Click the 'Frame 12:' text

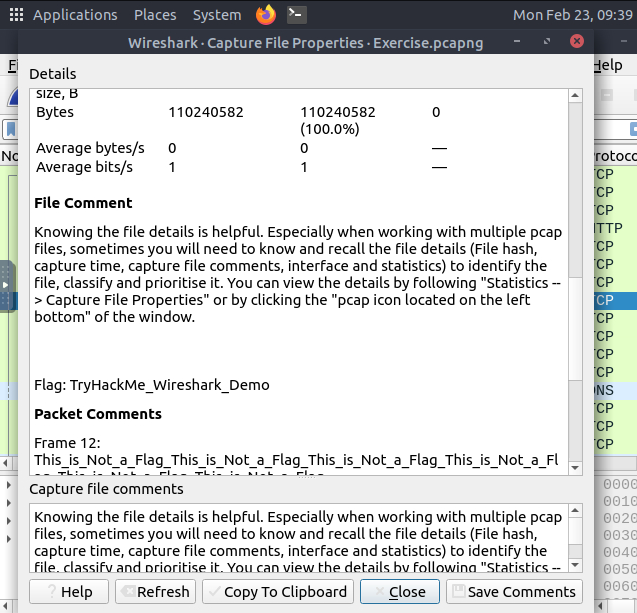[67, 443]
